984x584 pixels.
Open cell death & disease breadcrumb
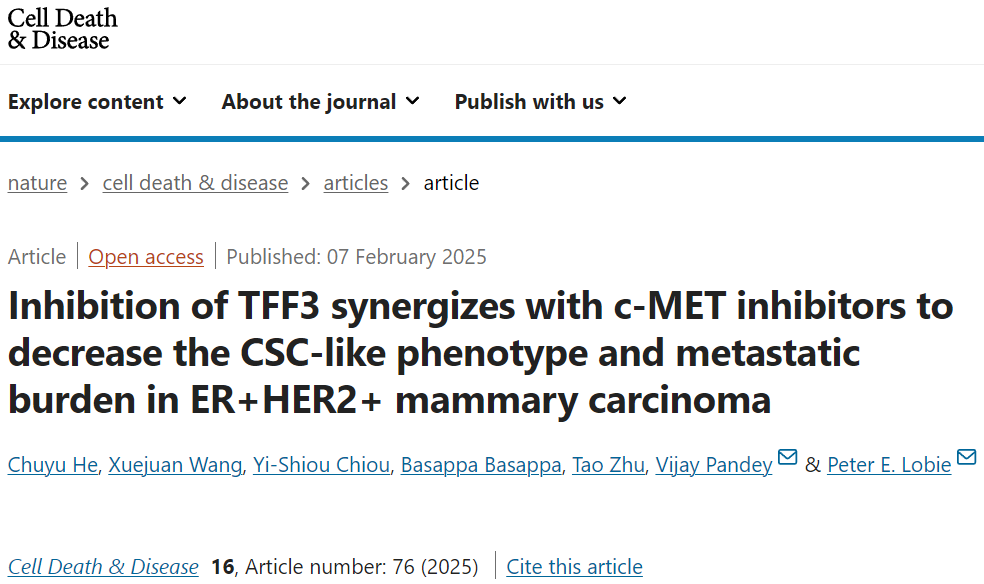(195, 183)
